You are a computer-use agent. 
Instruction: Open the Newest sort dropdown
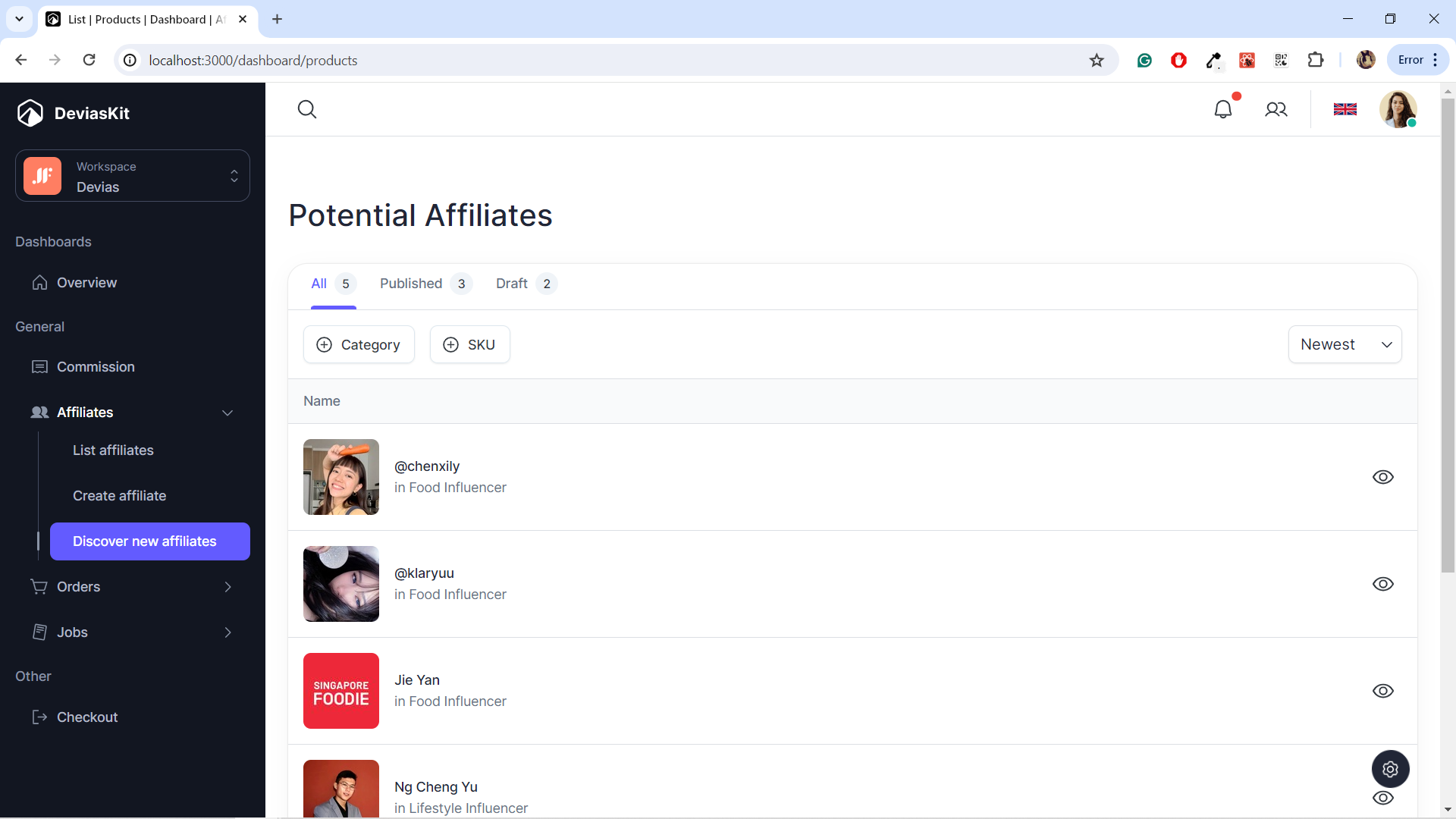click(x=1345, y=344)
